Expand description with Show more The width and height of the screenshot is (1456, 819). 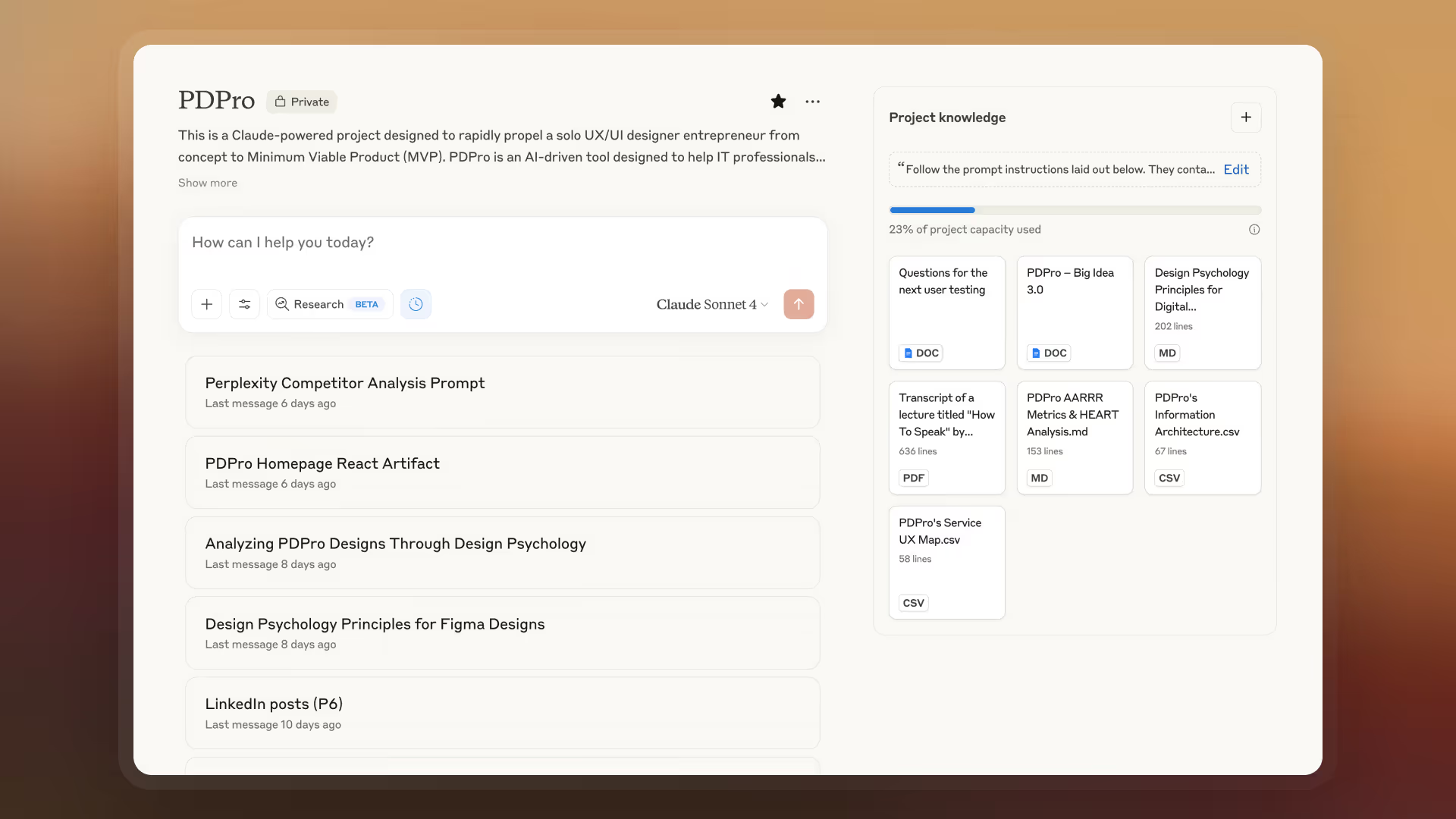[207, 183]
